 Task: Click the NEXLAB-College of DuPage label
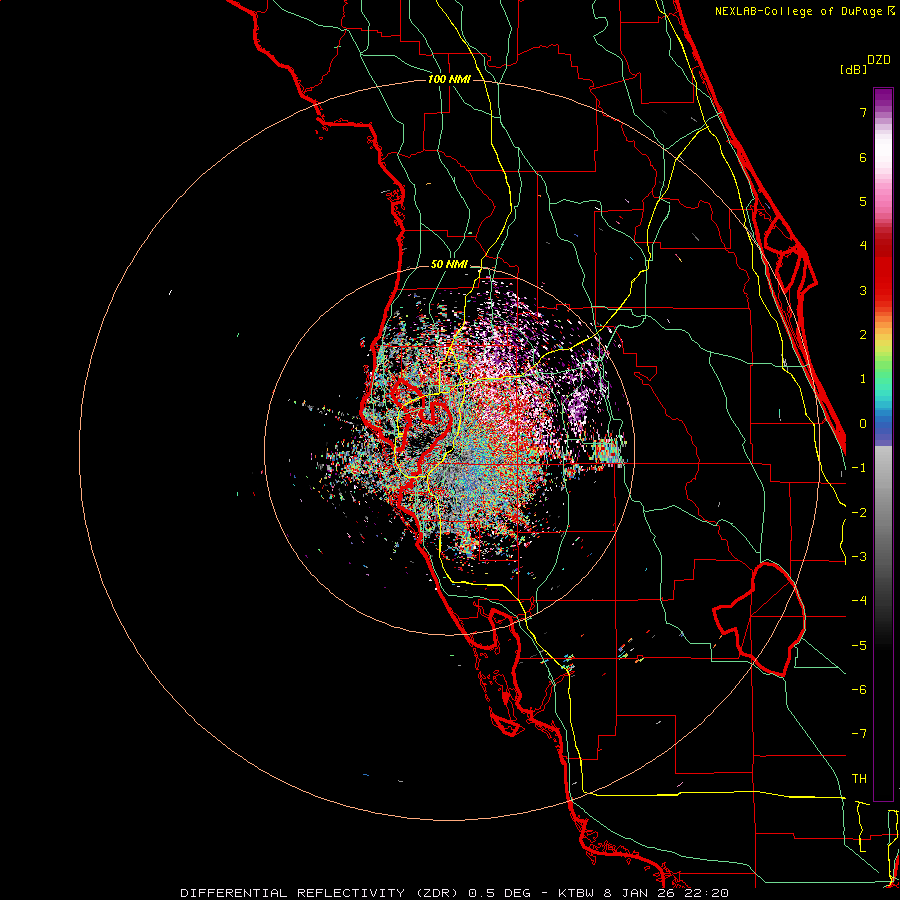coord(804,11)
